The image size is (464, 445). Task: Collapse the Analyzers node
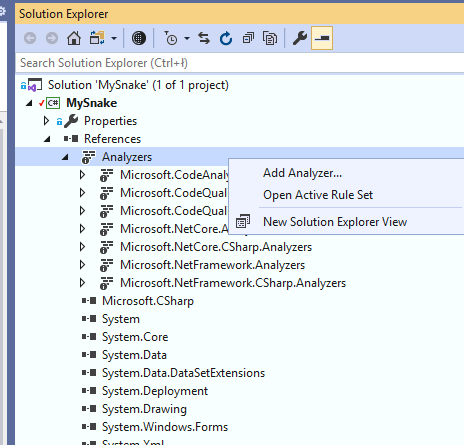click(65, 157)
